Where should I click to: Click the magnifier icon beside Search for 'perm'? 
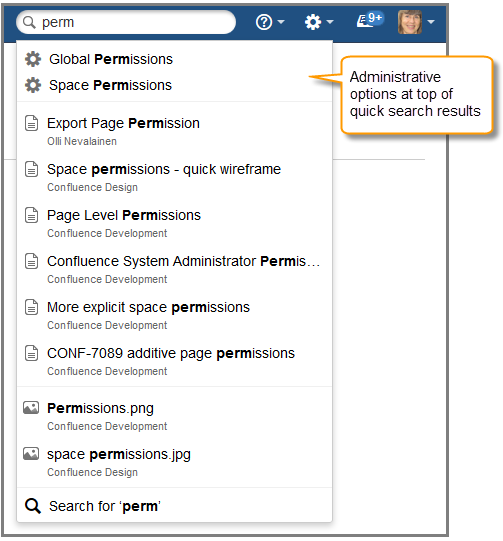[x=33, y=506]
